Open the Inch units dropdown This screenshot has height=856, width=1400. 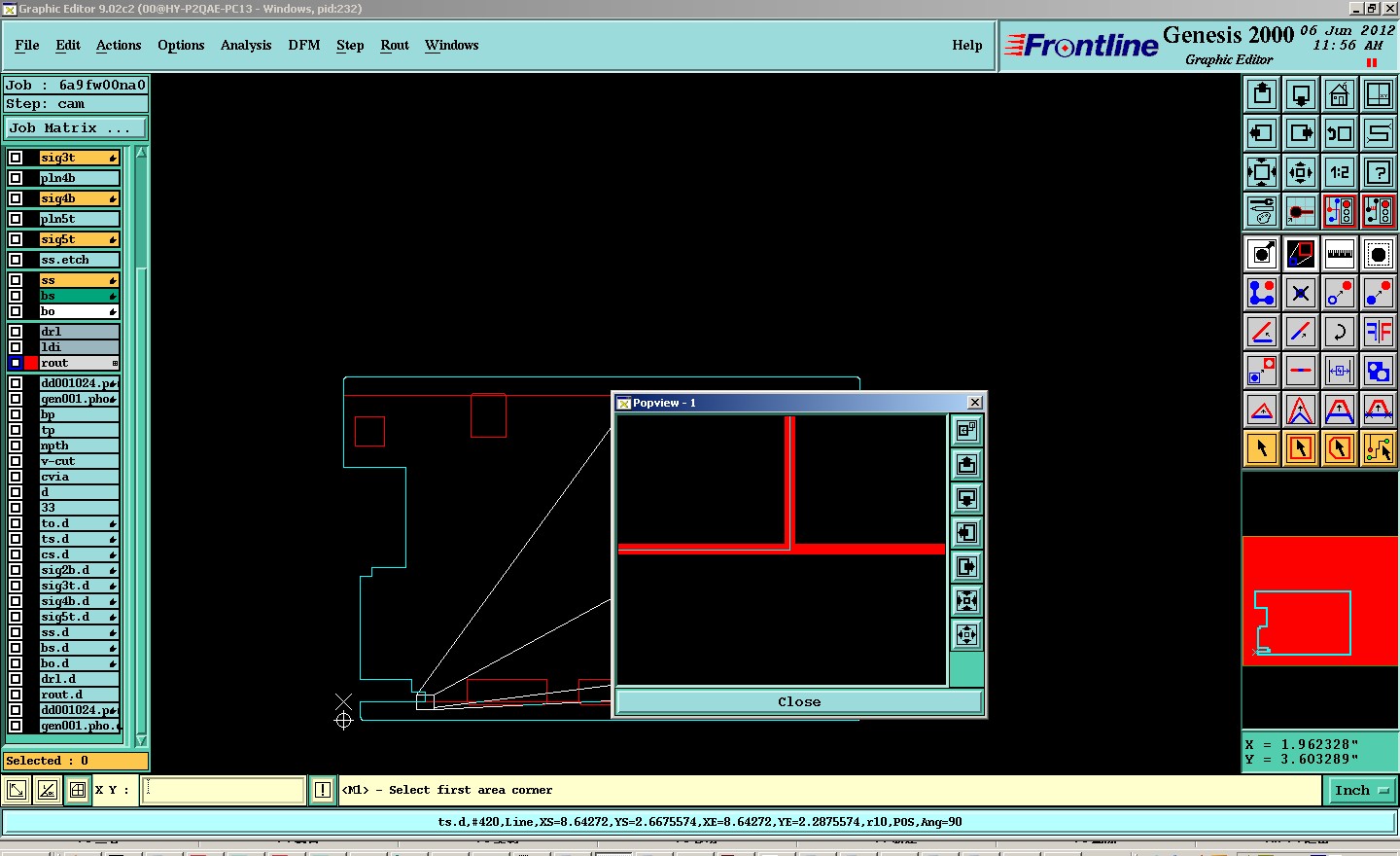[x=1360, y=790]
